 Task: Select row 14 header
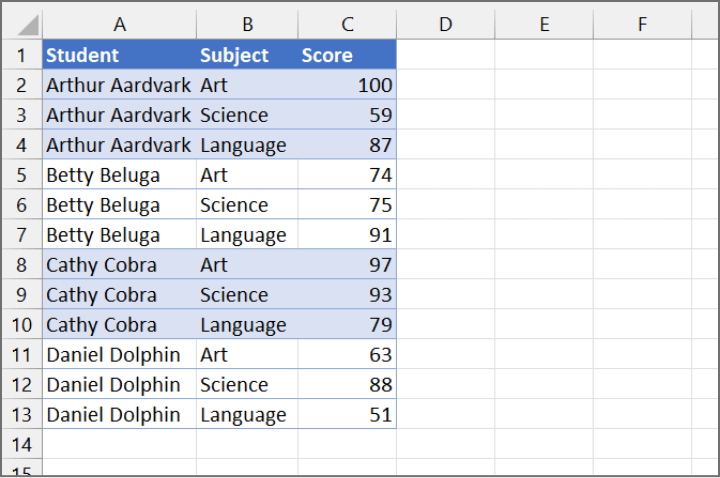point(21,445)
